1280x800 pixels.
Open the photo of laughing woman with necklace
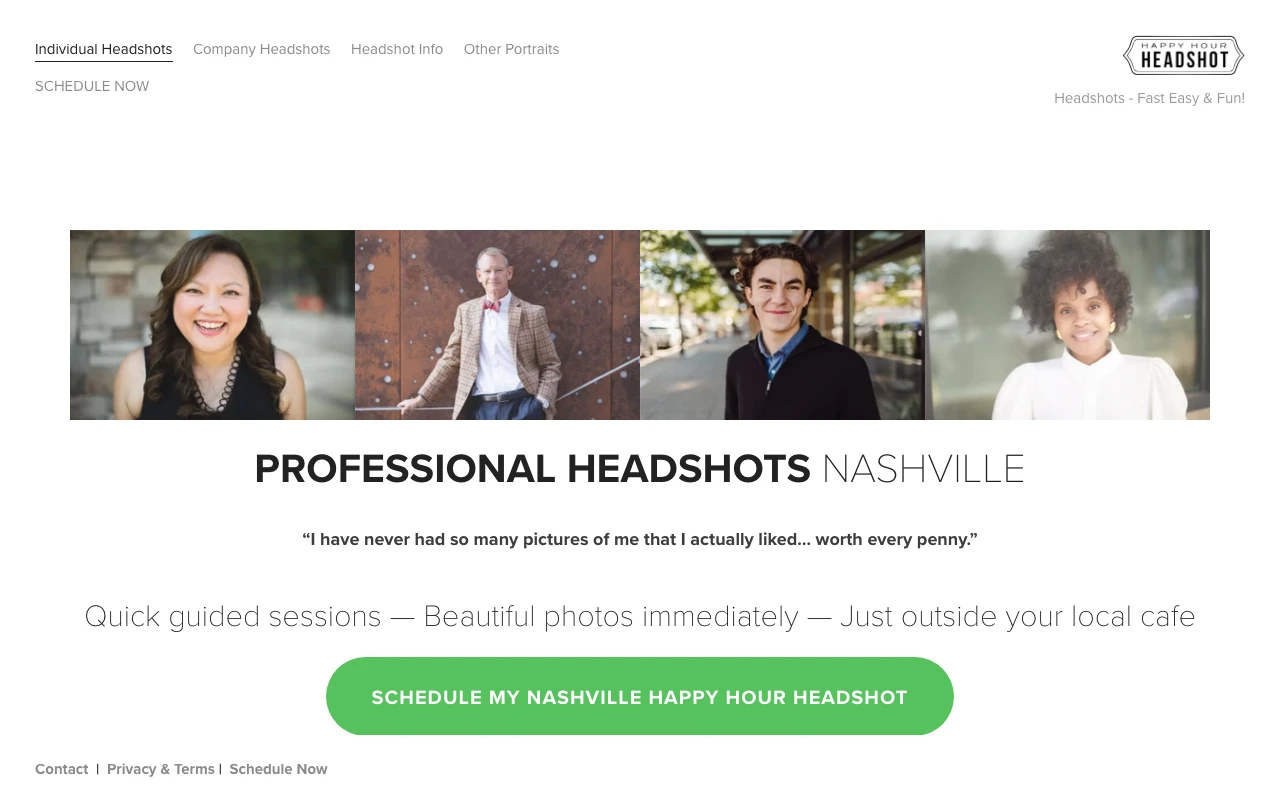click(x=212, y=325)
